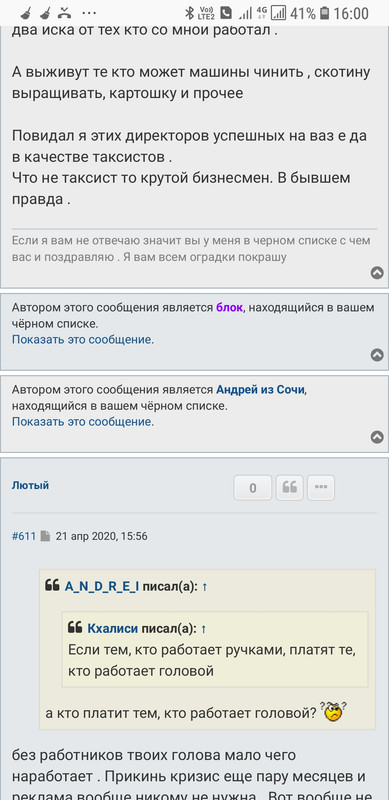Tap the missed call notification icon
The image size is (389, 800).
pyautogui.click(x=64, y=13)
